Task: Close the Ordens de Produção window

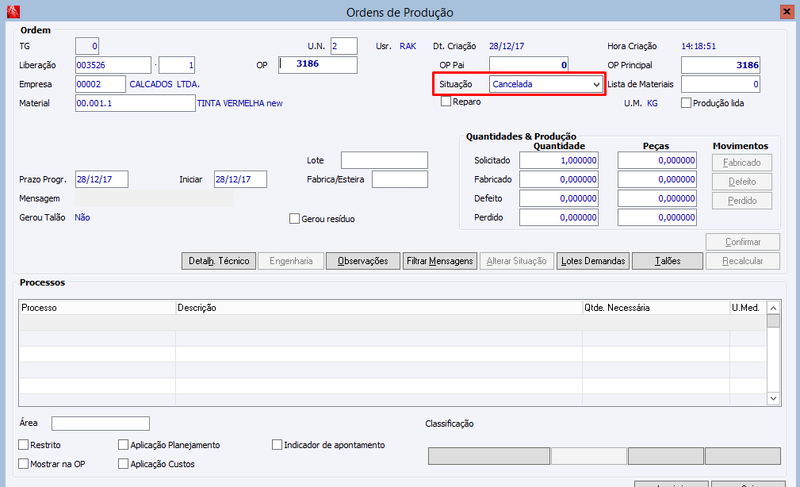Action: coord(786,11)
